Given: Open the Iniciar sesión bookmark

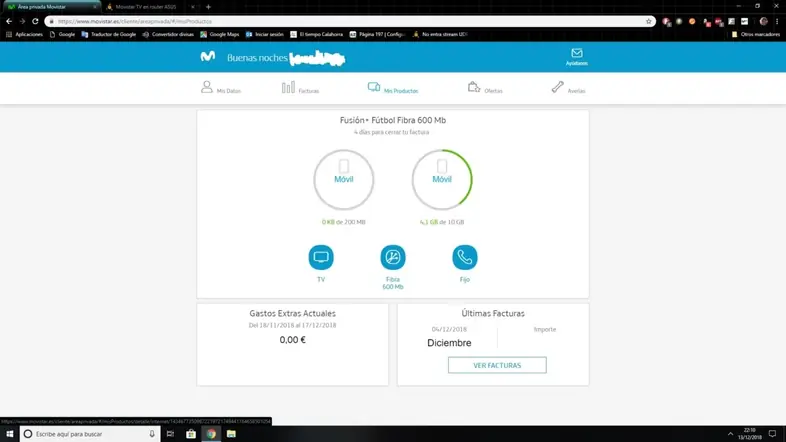Looking at the screenshot, I should (265, 35).
